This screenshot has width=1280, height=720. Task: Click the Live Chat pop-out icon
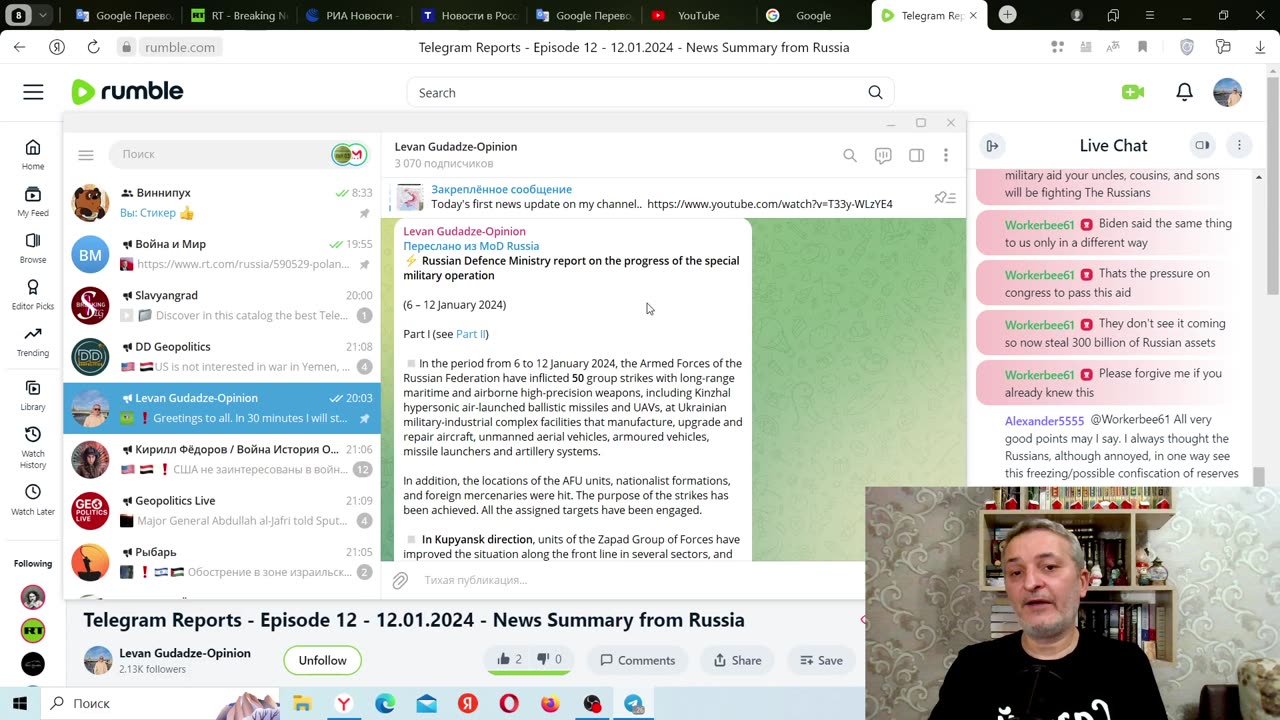click(1202, 145)
